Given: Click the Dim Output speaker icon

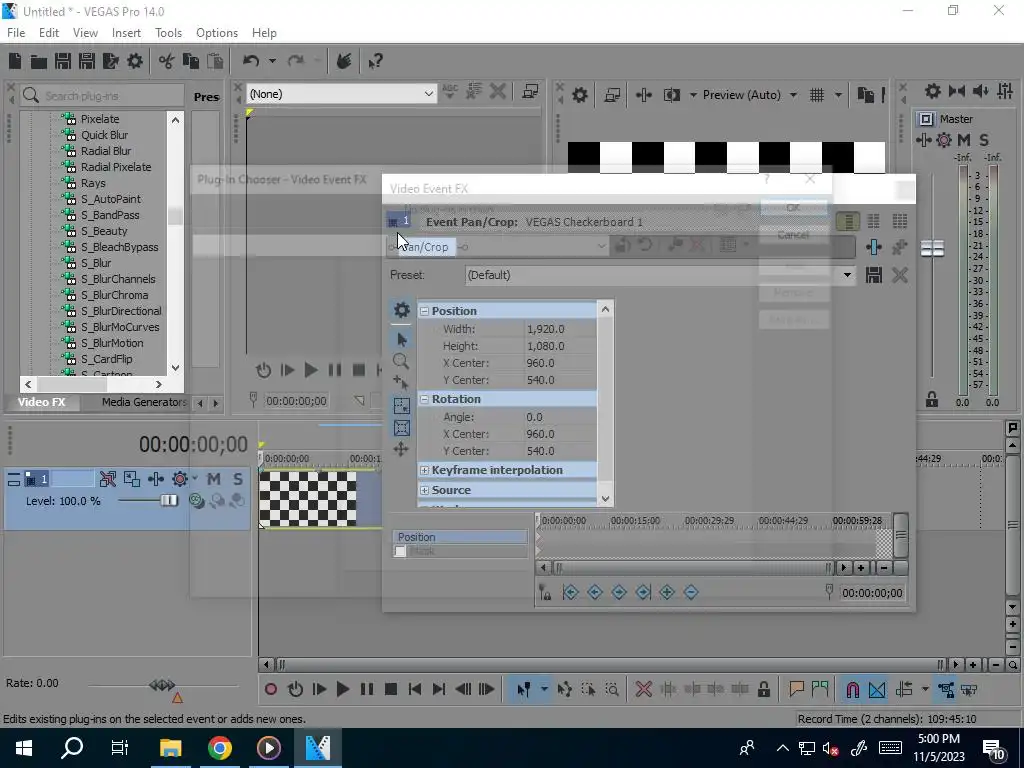Looking at the screenshot, I should tap(981, 91).
